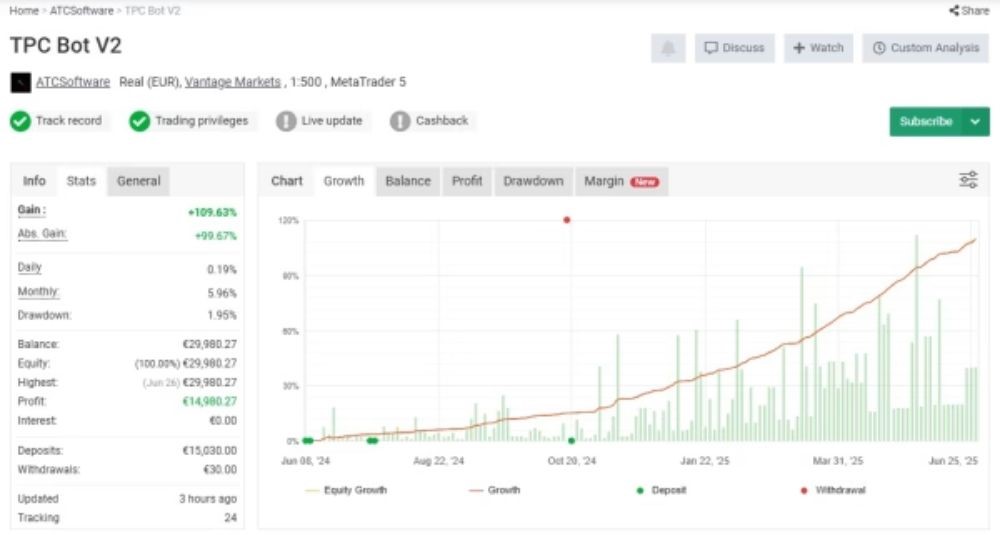Open the Custom Analysis button
This screenshot has width=1000, height=535.
[x=926, y=48]
